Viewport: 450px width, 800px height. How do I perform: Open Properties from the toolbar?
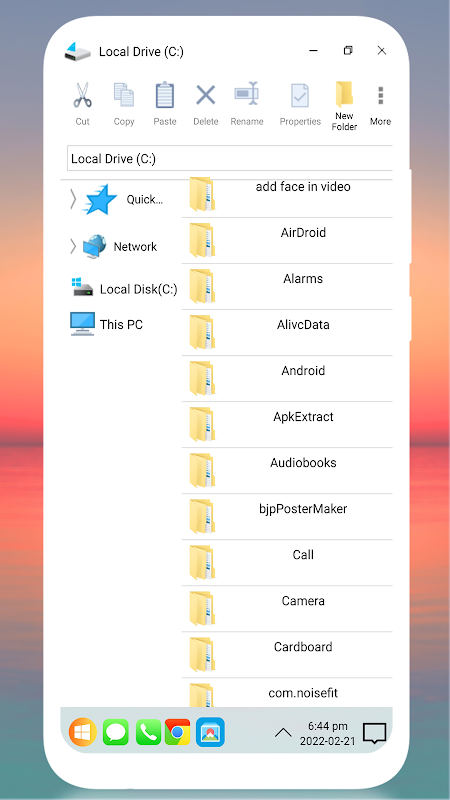tap(300, 96)
